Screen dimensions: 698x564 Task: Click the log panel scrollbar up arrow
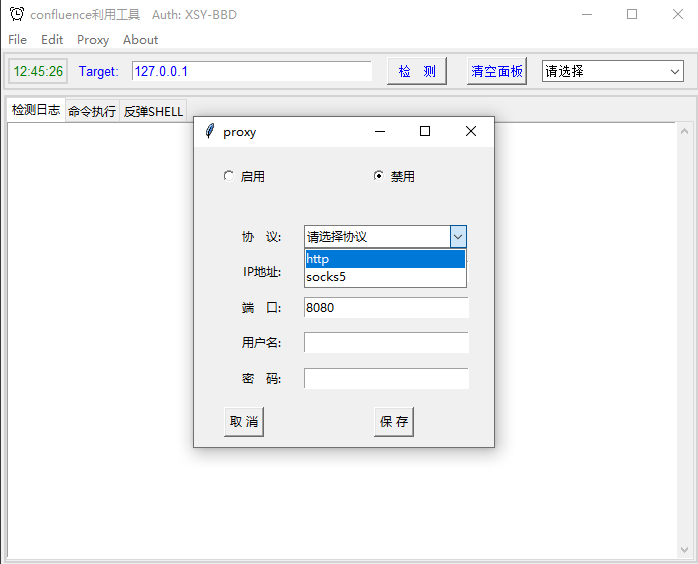685,131
